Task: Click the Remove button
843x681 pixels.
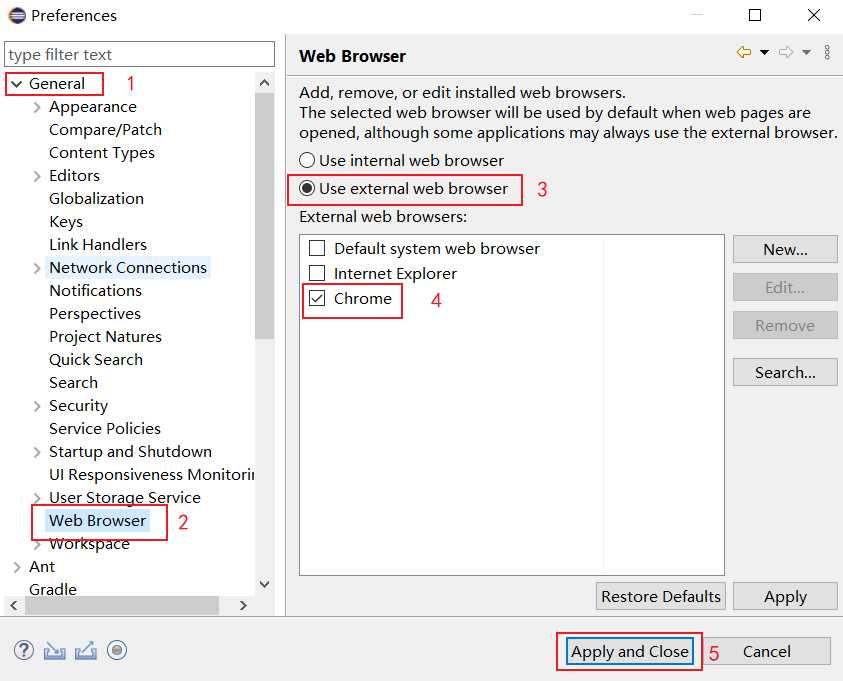Action: [x=785, y=325]
